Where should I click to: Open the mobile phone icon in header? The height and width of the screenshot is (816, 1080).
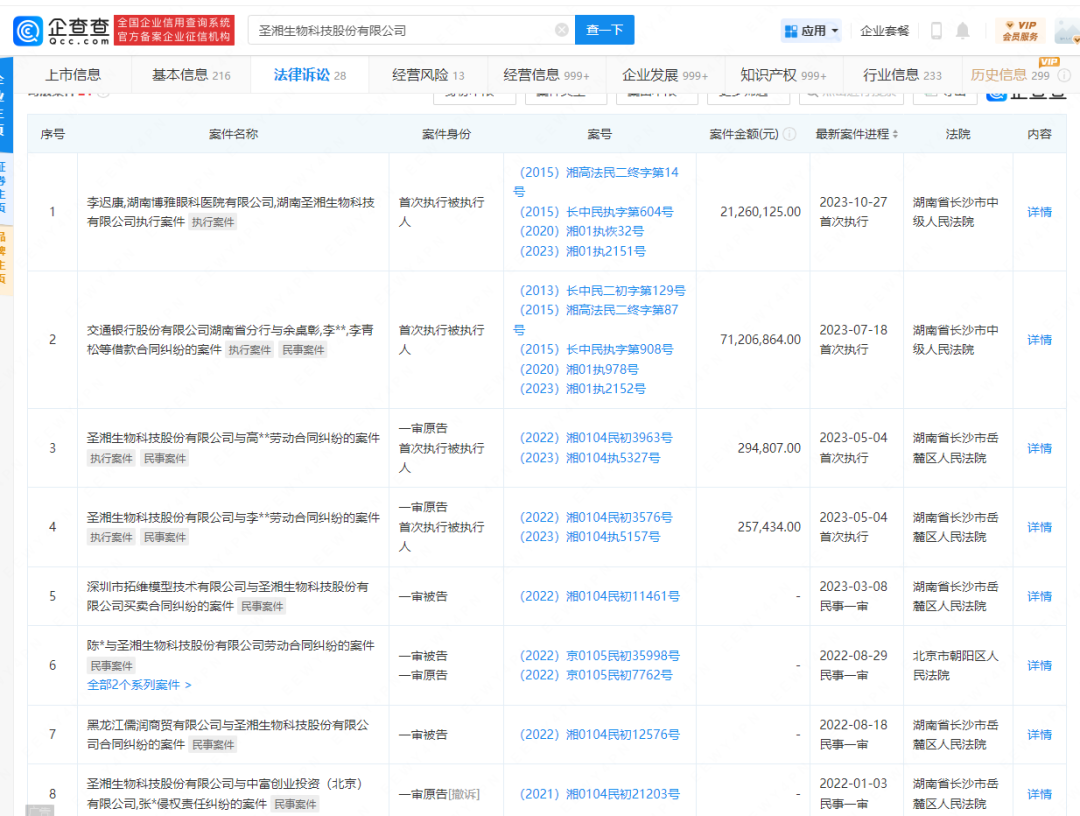(936, 30)
